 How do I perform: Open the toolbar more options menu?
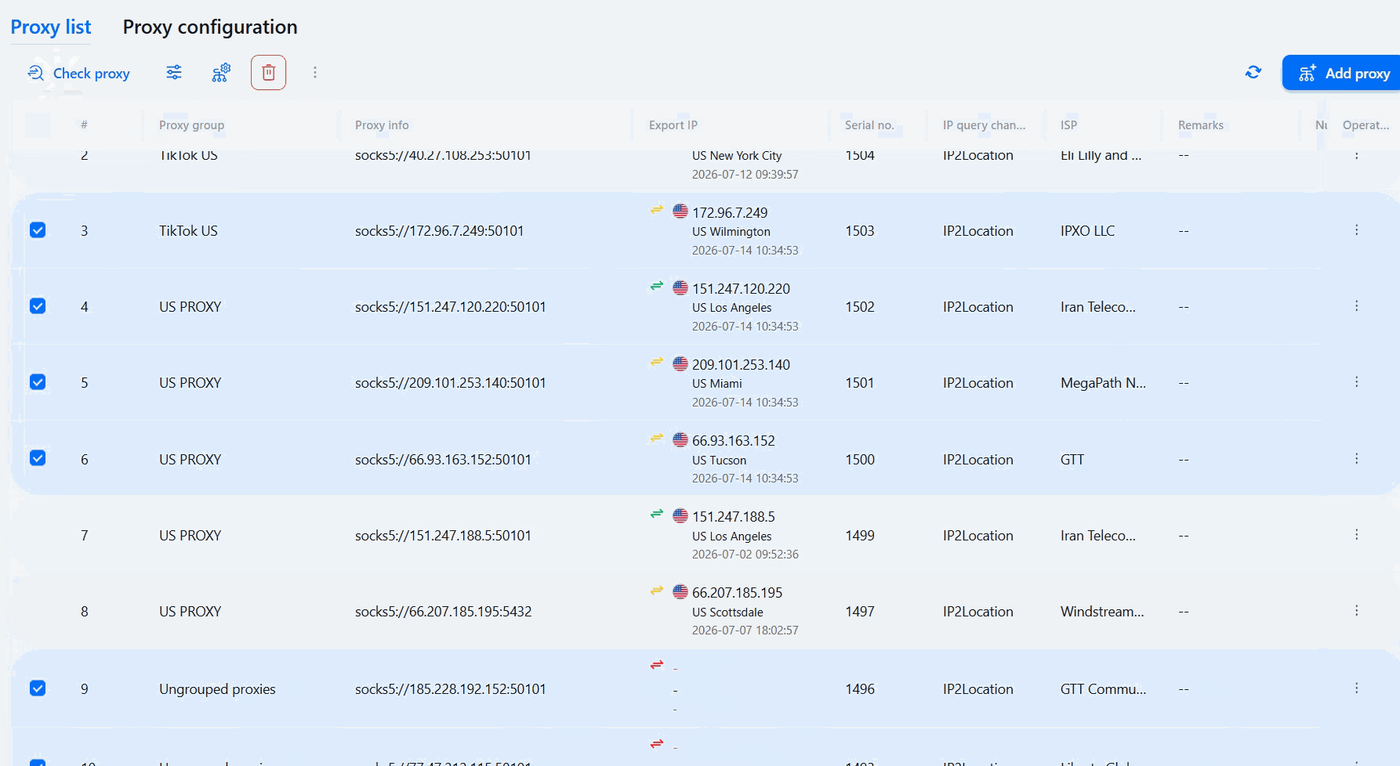coord(315,72)
